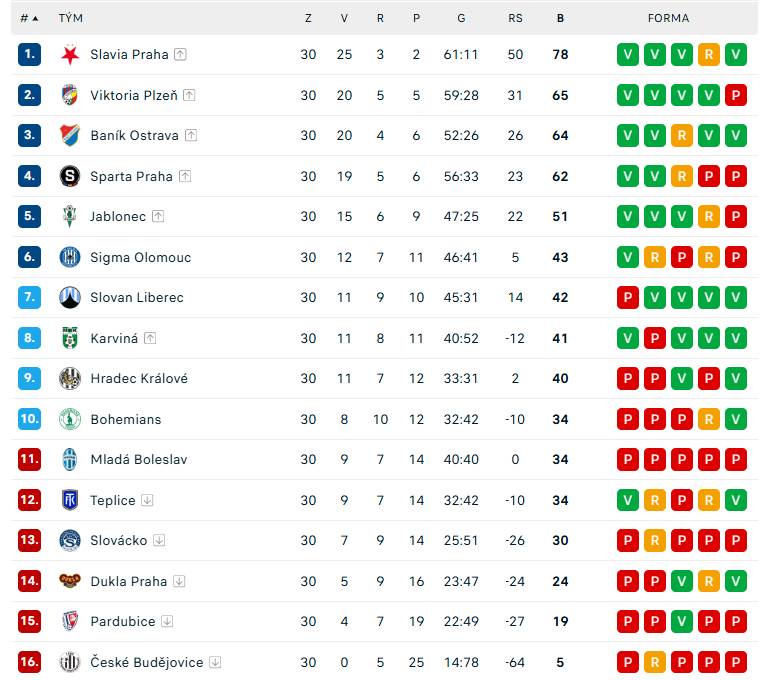Sort by the G goals column header
The height and width of the screenshot is (680, 763).
click(461, 18)
